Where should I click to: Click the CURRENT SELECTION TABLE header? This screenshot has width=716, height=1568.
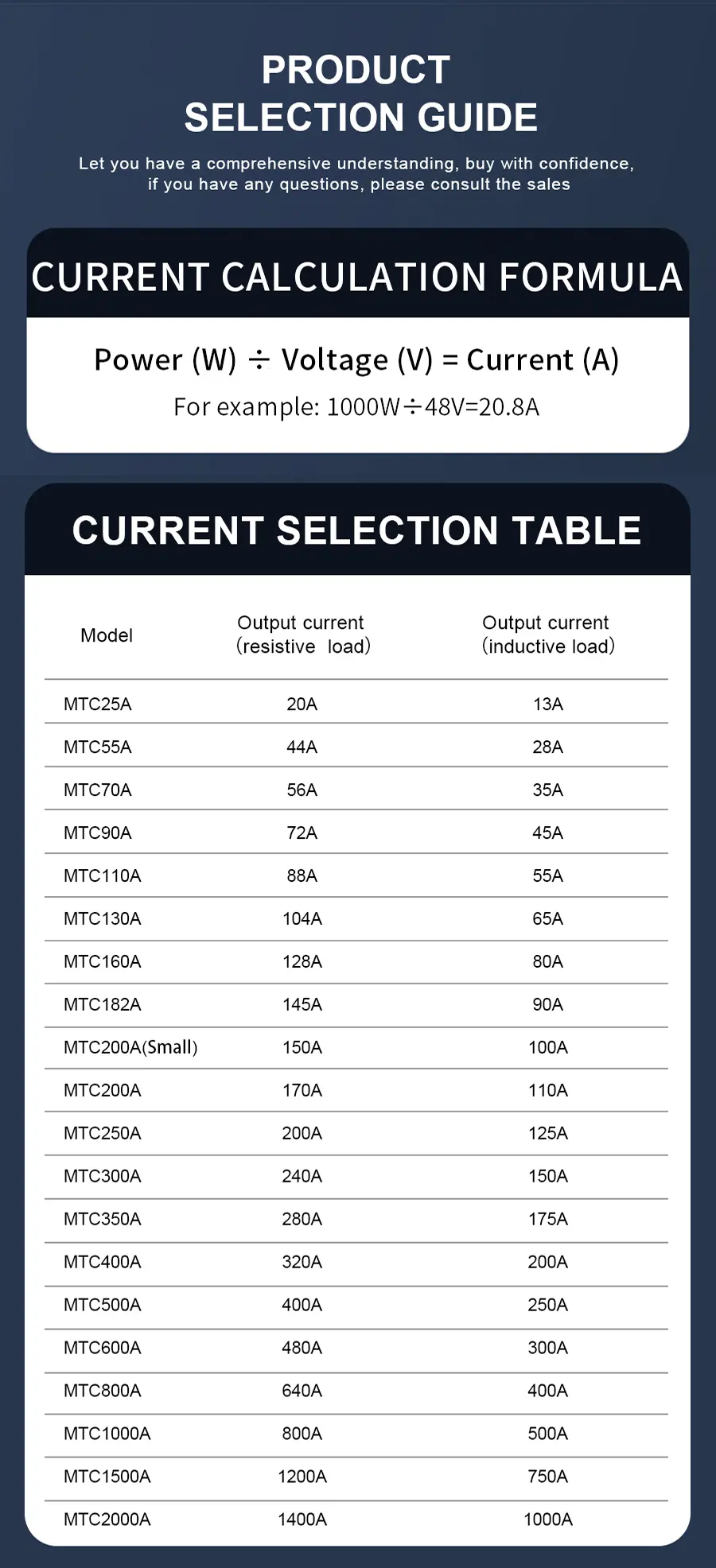point(356,530)
